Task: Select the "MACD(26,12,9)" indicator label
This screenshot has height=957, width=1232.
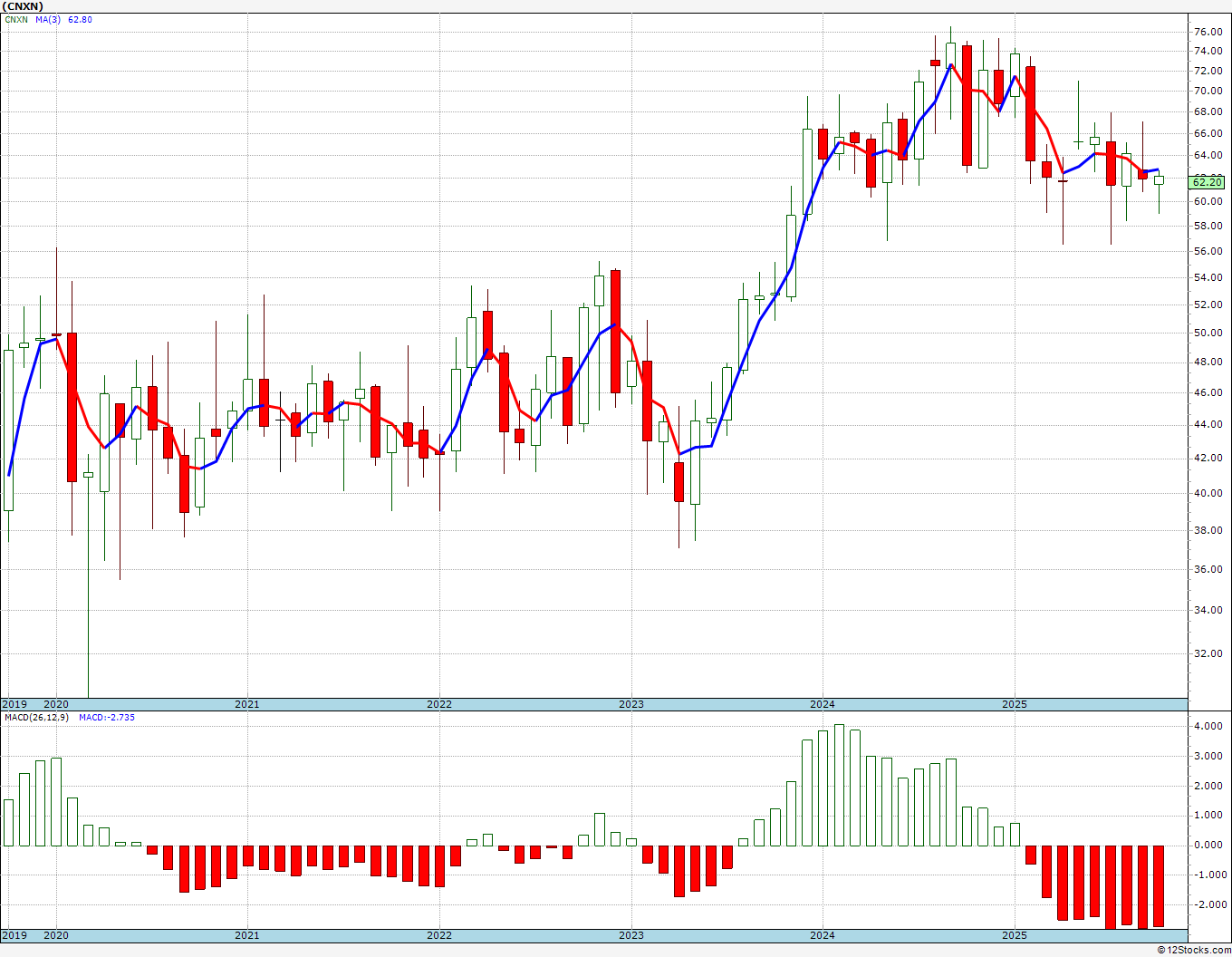Action: pos(36,718)
